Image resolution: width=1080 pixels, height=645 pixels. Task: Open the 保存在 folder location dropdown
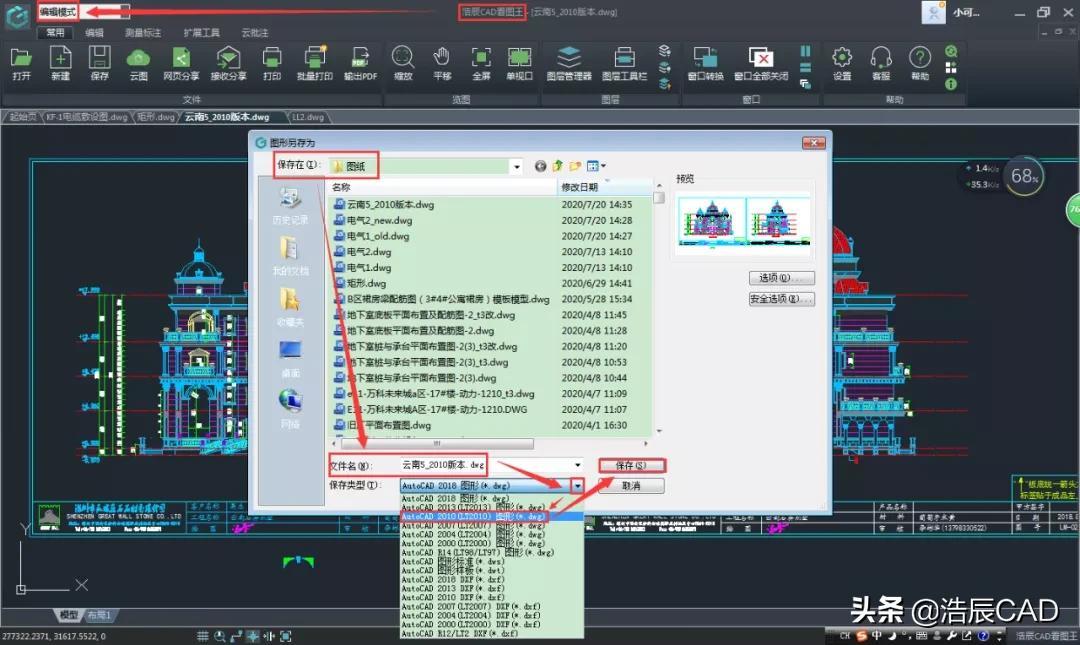tap(516, 166)
